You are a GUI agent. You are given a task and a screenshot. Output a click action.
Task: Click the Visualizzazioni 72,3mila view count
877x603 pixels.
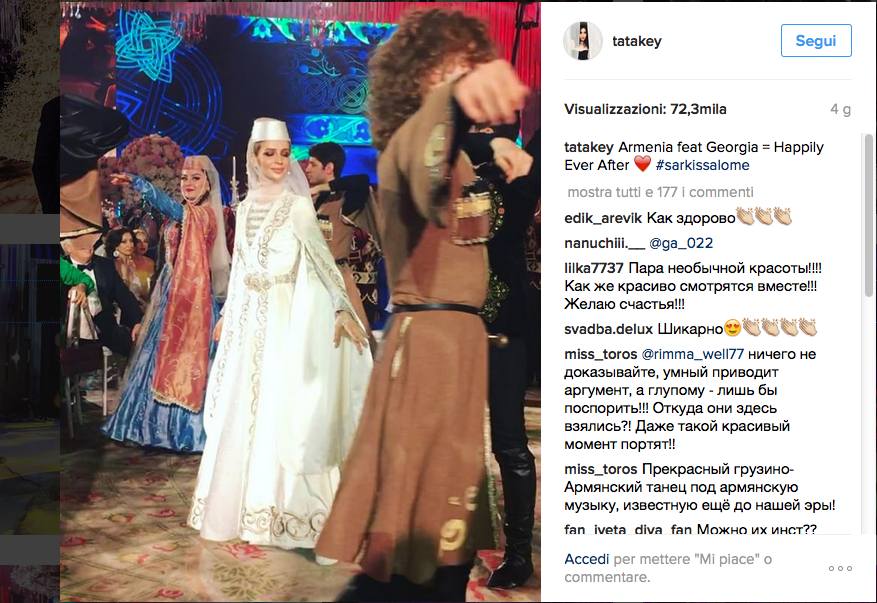[645, 109]
